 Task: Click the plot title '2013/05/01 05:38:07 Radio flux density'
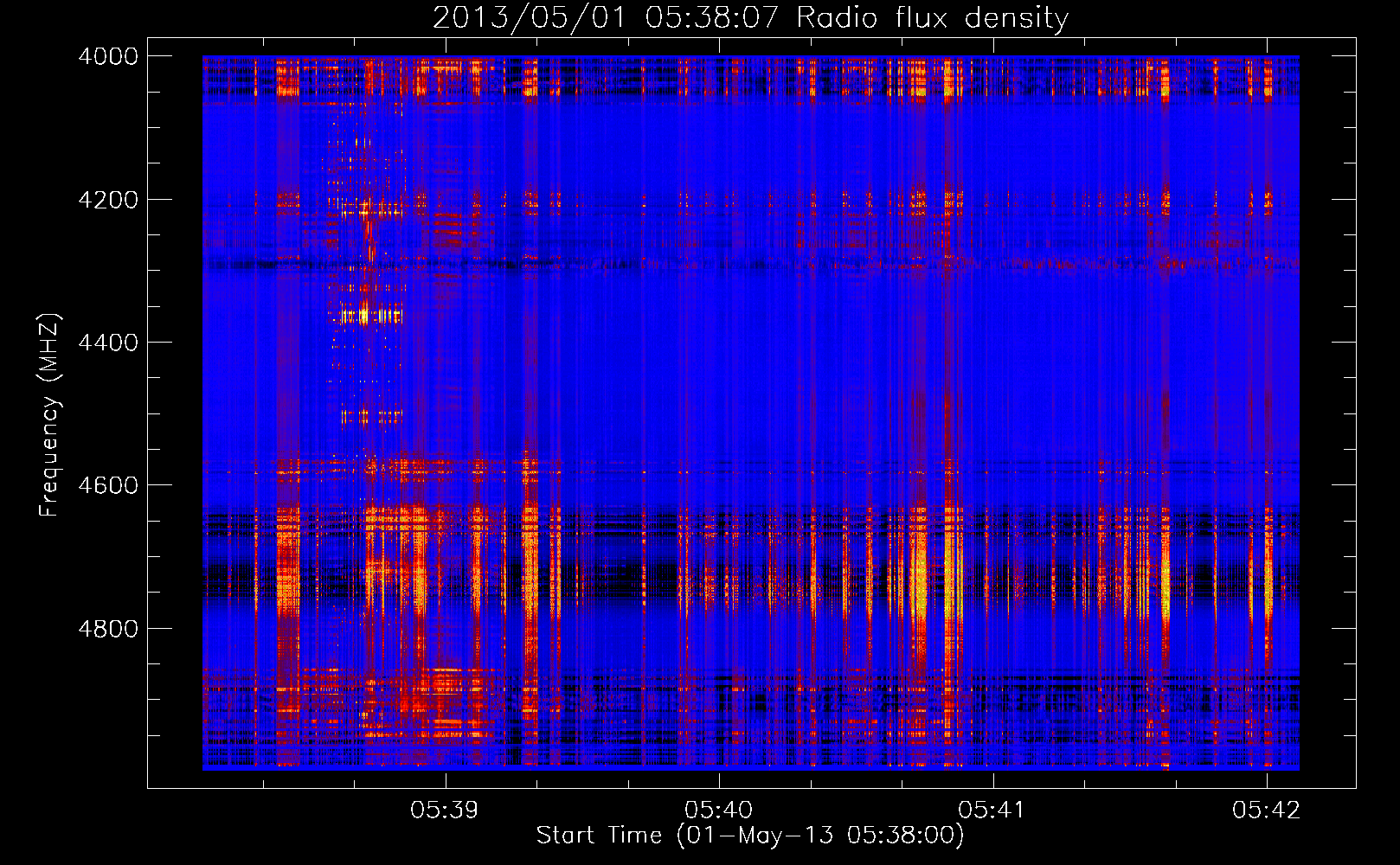coord(750,17)
